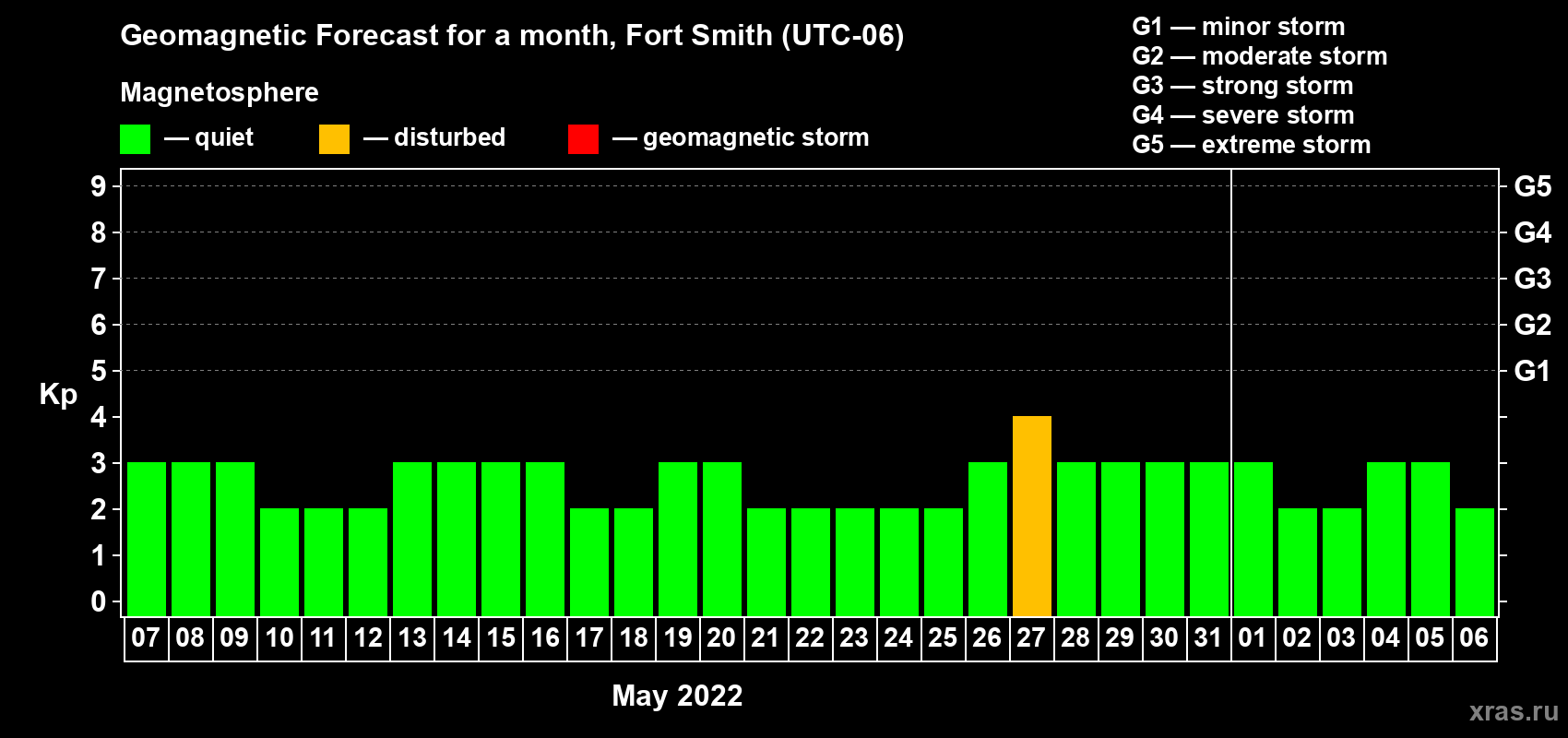Click the green bar above date 07
Screen dimensions: 1568x738
coord(147,539)
